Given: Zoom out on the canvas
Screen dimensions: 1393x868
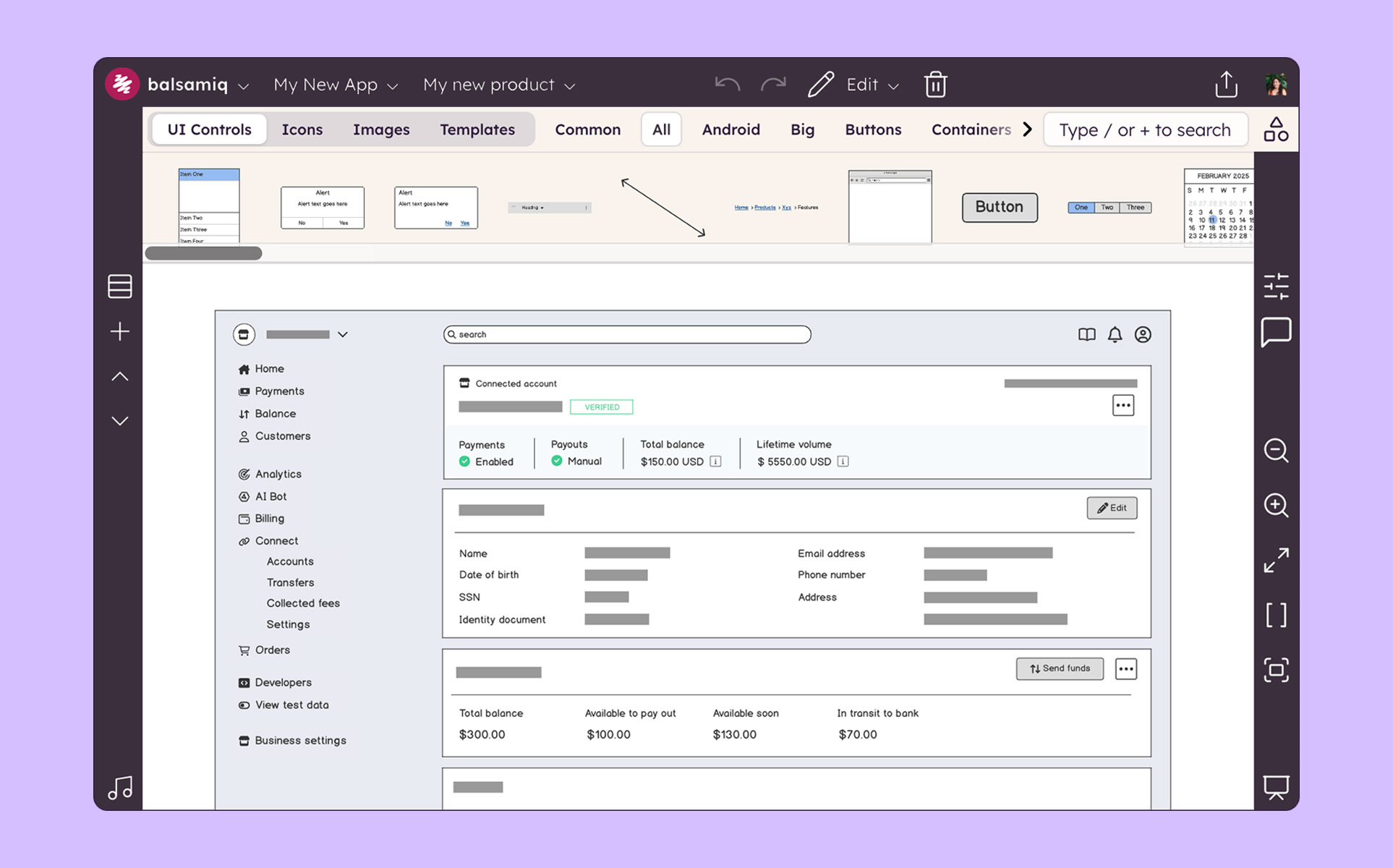Looking at the screenshot, I should point(1277,451).
